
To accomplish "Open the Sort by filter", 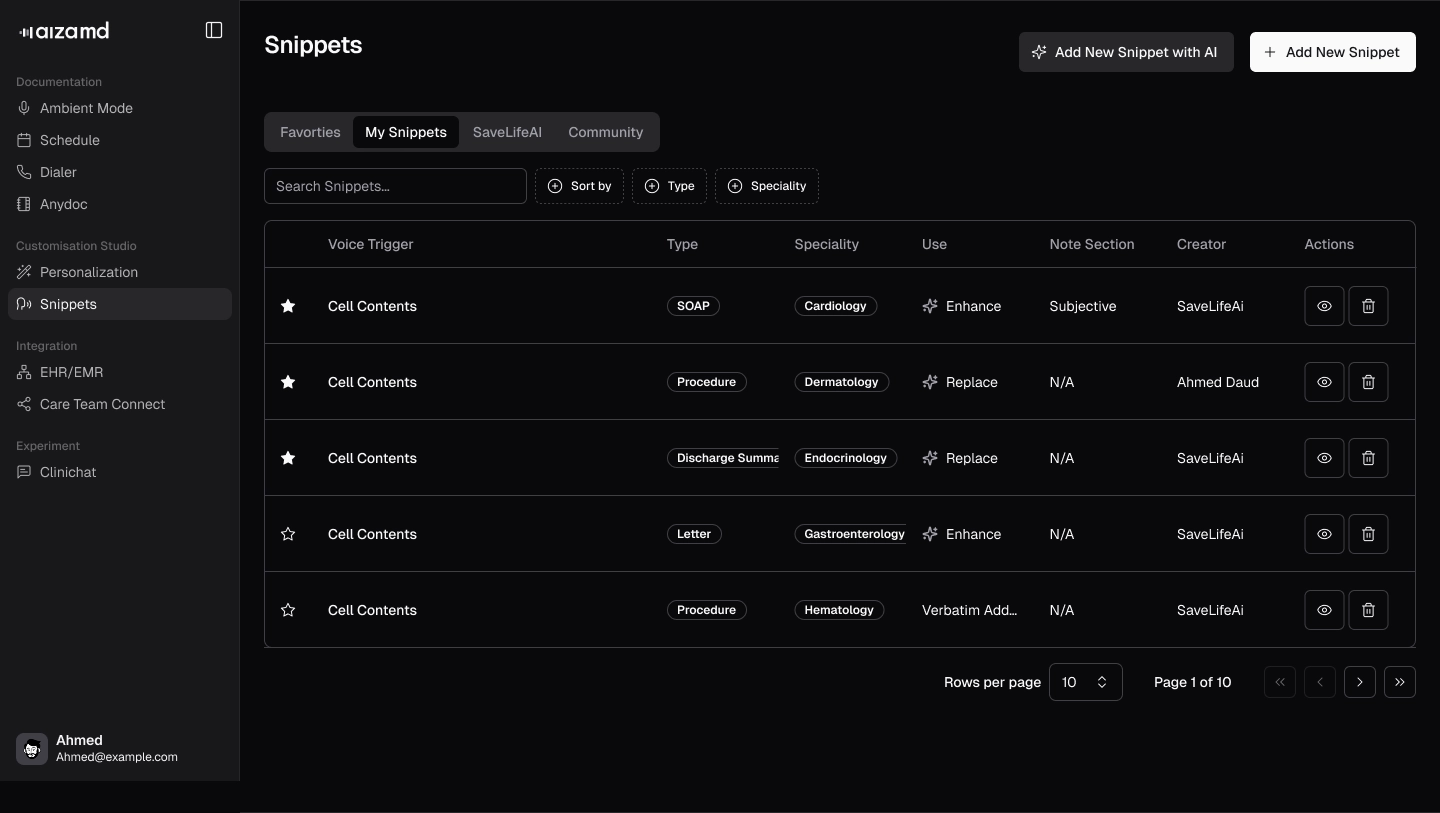I will (579, 186).
